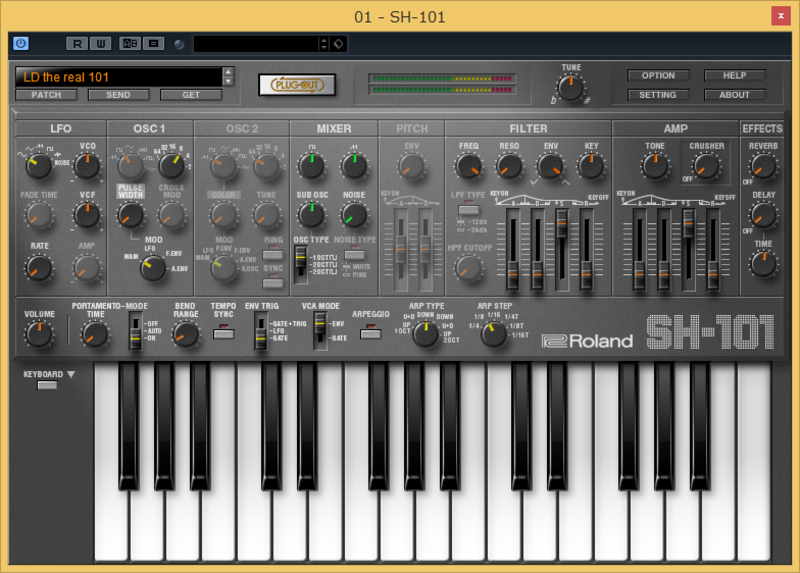Toggle the ARPEGGIO button
The height and width of the screenshot is (573, 800).
370,334
